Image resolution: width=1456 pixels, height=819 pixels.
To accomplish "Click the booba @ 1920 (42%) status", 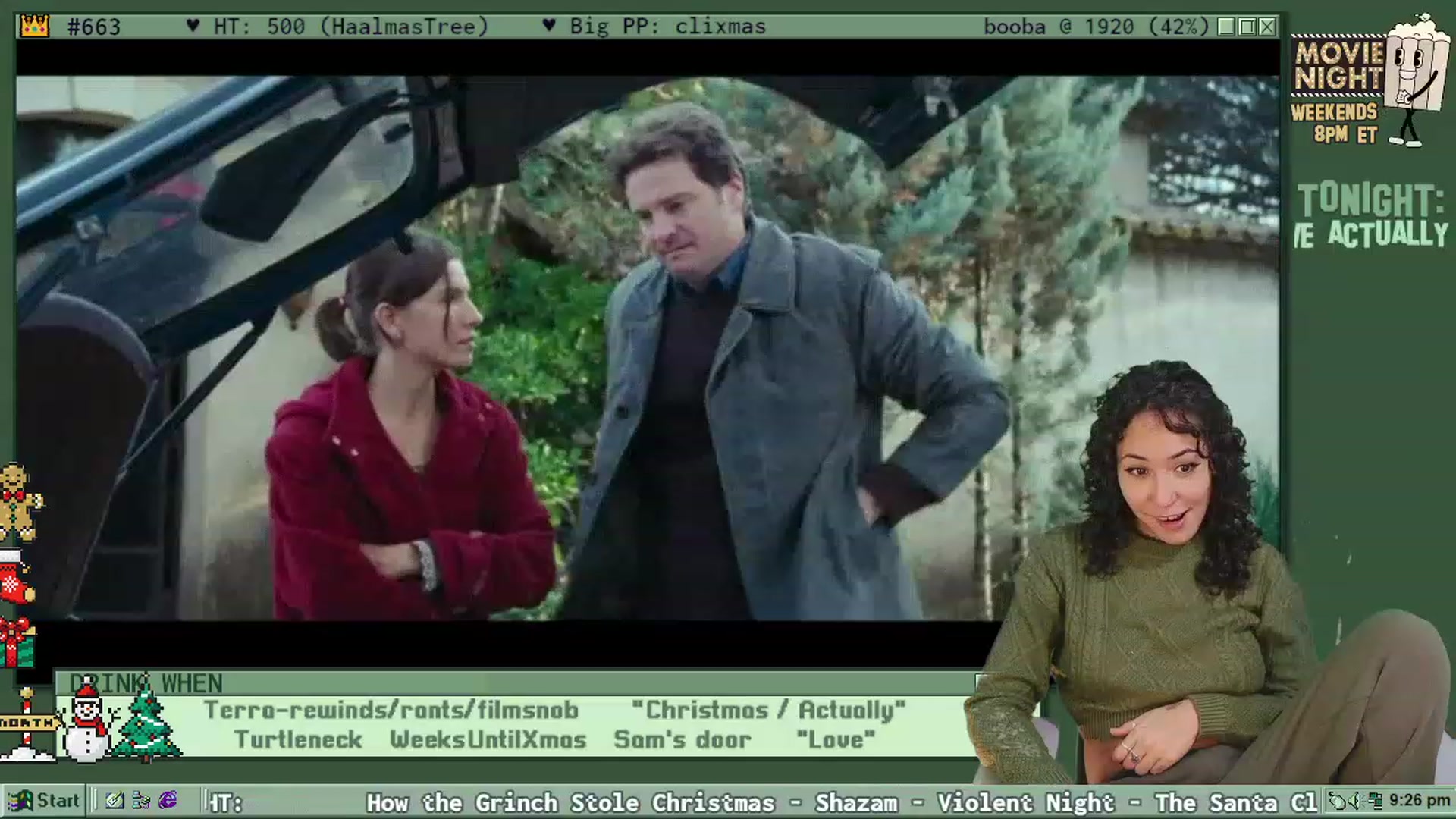I will click(1096, 27).
